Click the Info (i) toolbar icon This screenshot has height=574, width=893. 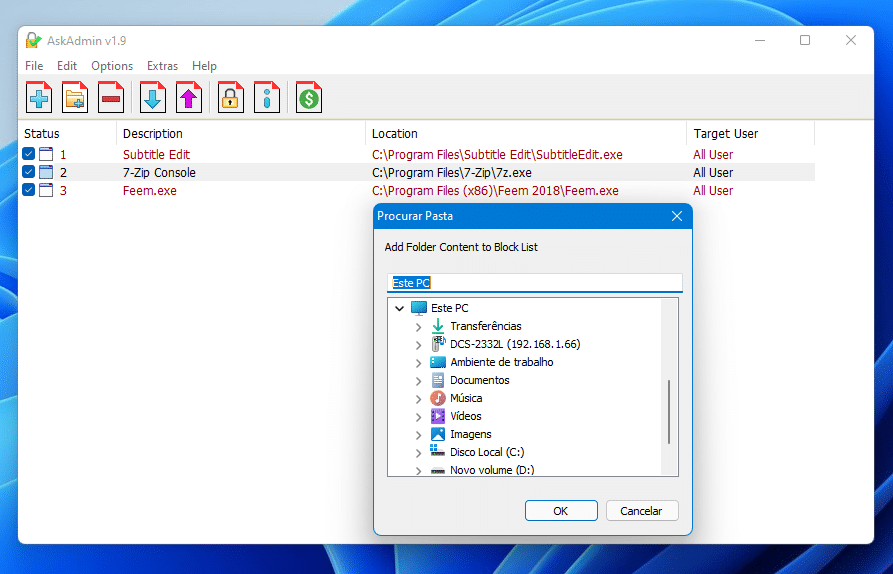click(x=267, y=97)
